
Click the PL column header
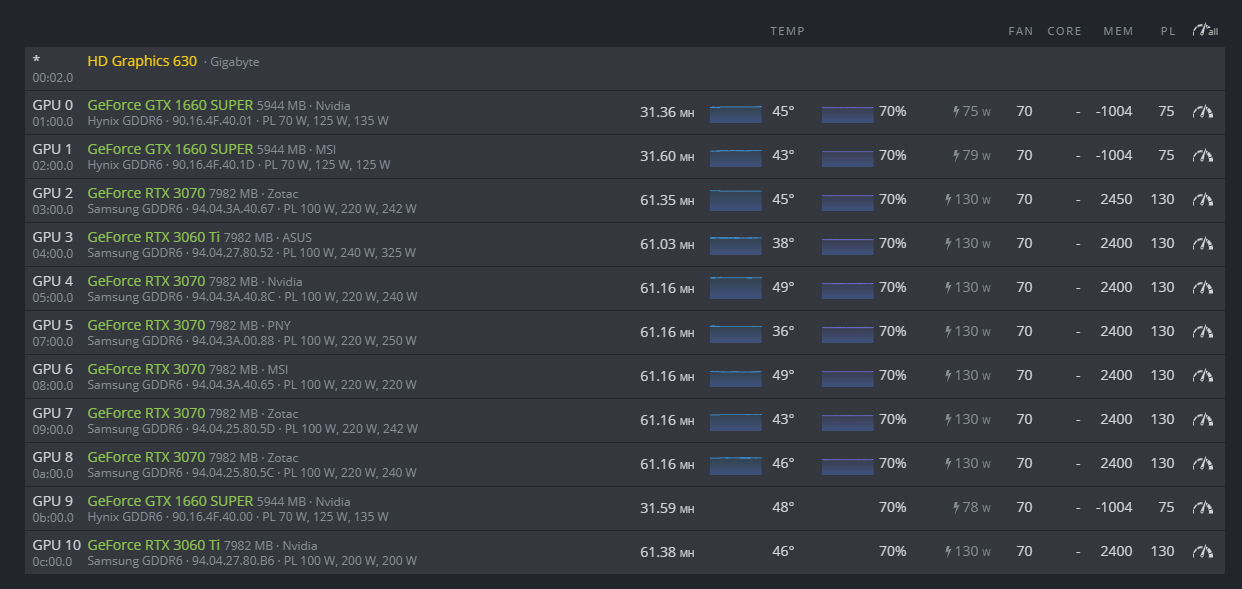click(1168, 31)
